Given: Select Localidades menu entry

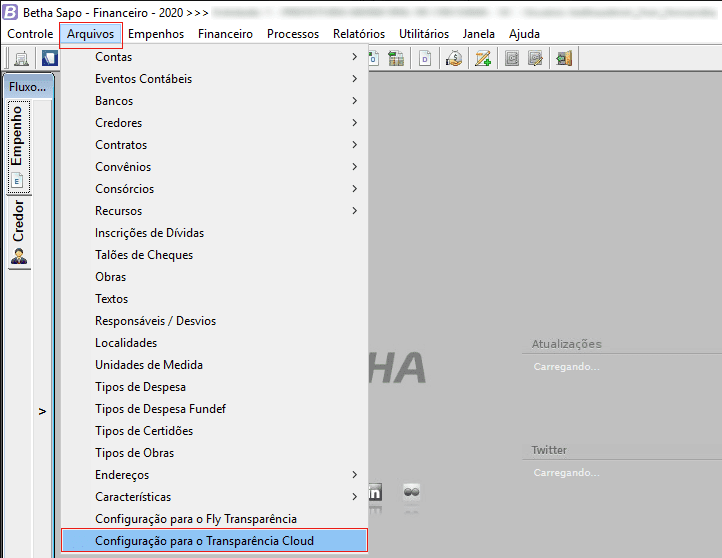Looking at the screenshot, I should (215, 343).
